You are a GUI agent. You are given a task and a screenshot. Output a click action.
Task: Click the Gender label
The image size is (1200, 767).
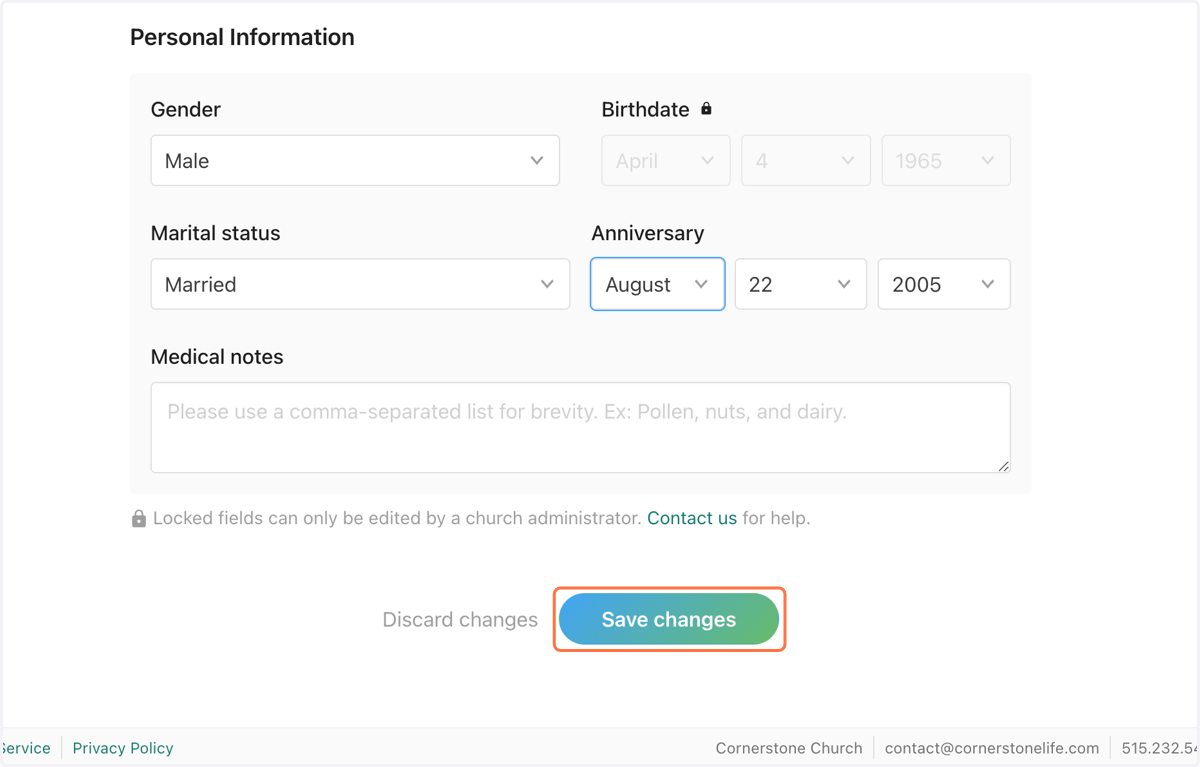(x=186, y=109)
